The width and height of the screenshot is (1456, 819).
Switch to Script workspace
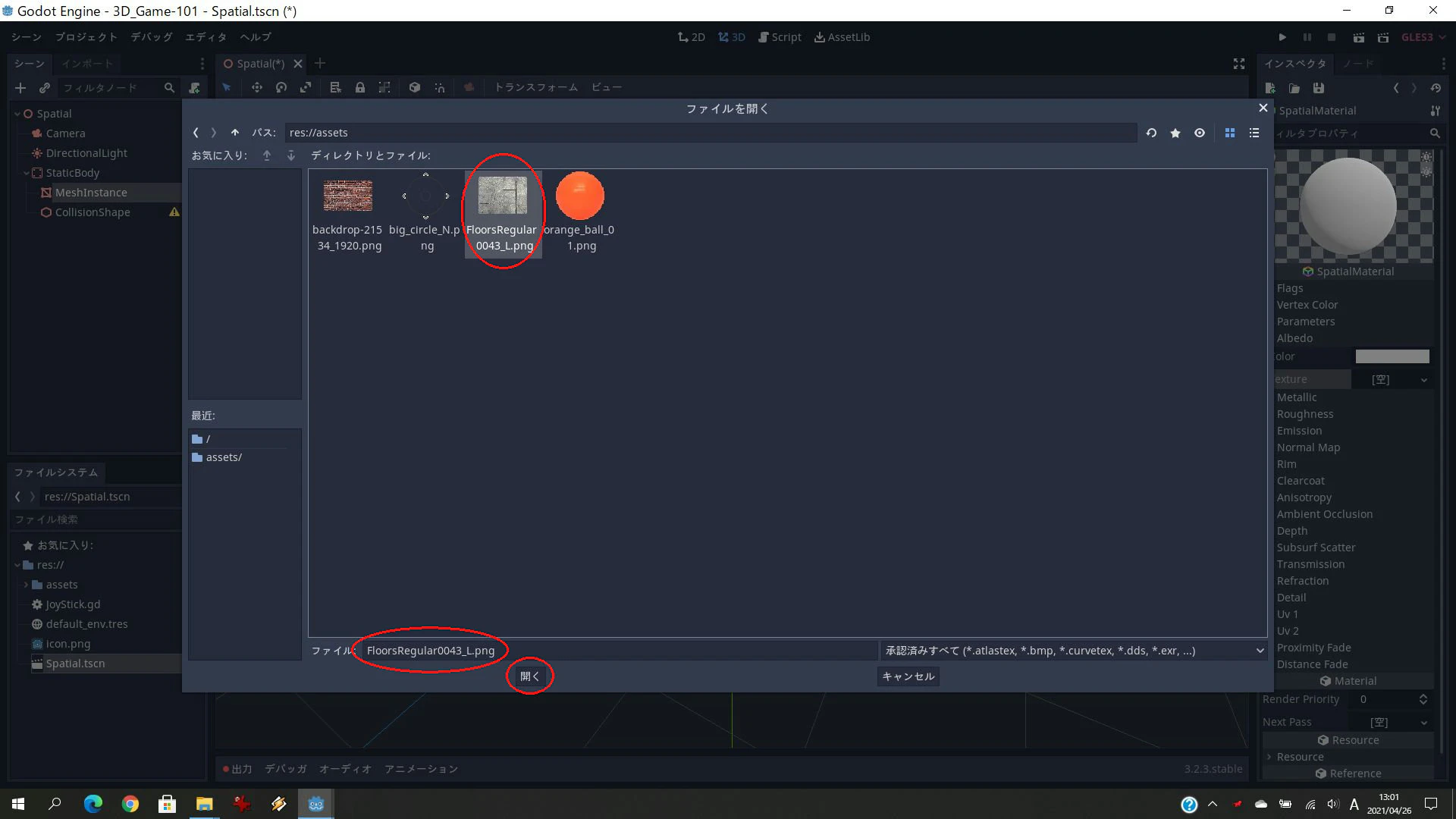(780, 37)
